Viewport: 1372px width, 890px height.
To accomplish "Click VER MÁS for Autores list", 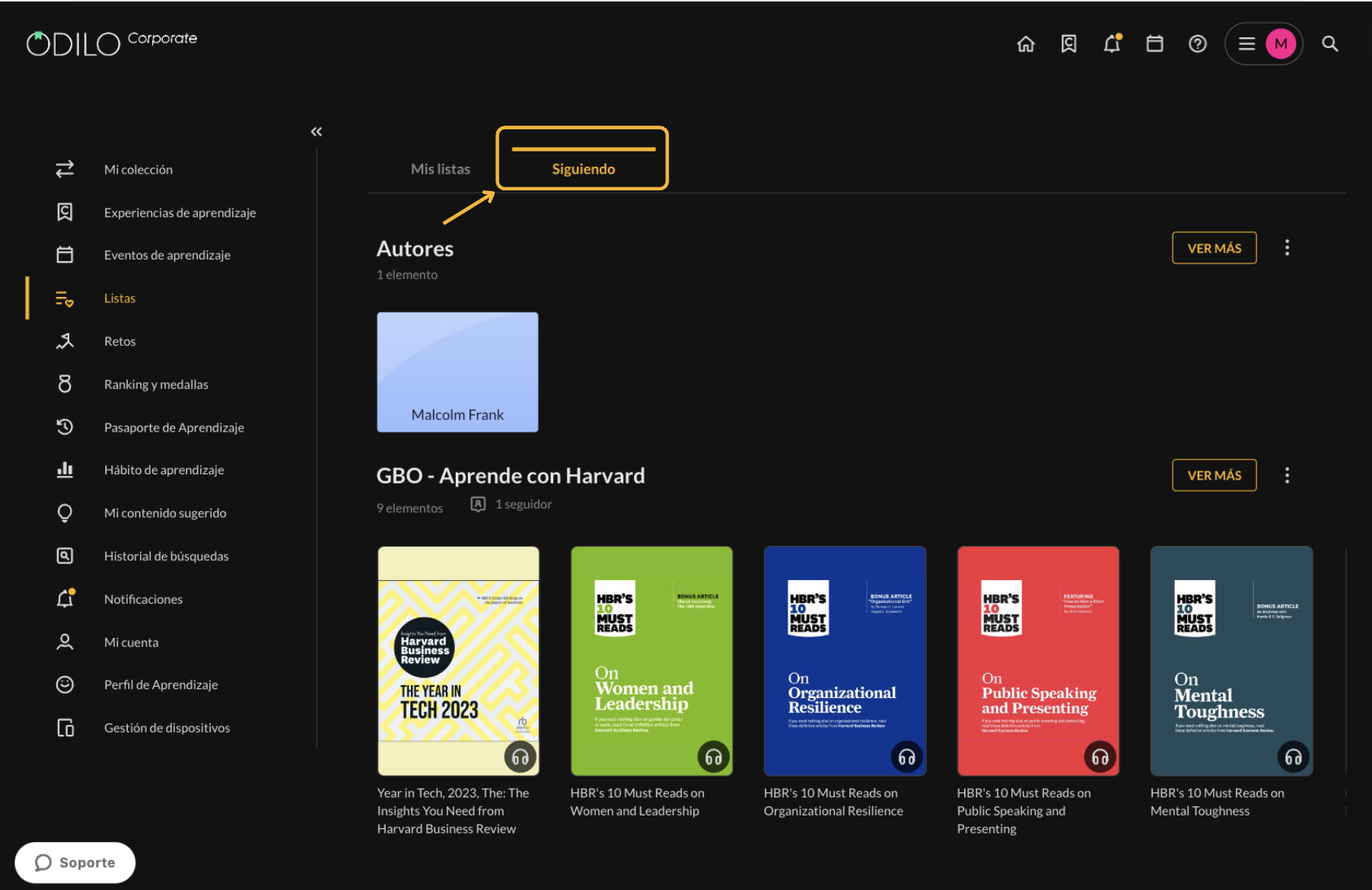I will point(1214,248).
